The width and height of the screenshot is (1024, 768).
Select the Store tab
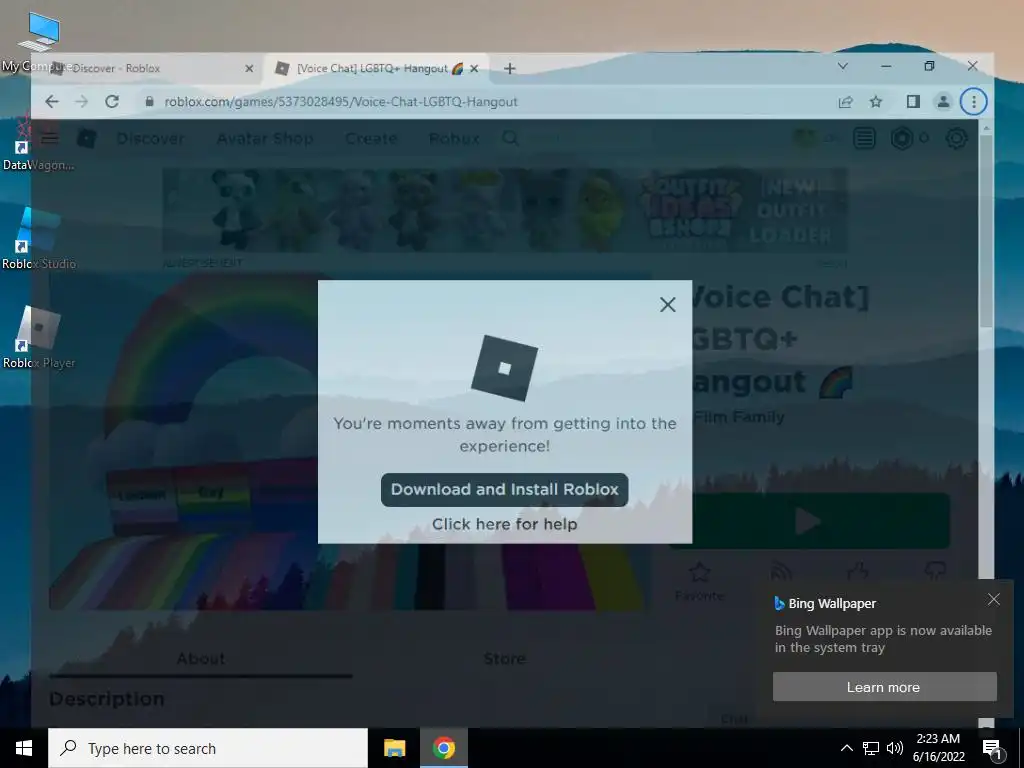(x=504, y=659)
